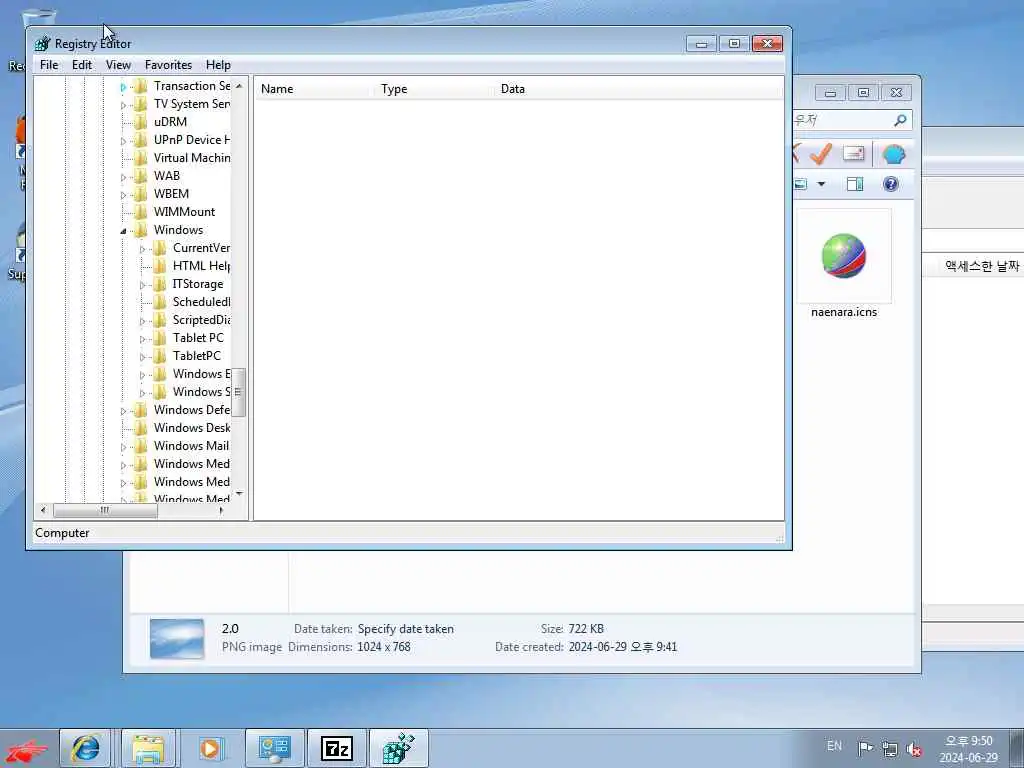The image size is (1024, 768).
Task: Open the clock showing 2024-06-29
Action: 968,749
